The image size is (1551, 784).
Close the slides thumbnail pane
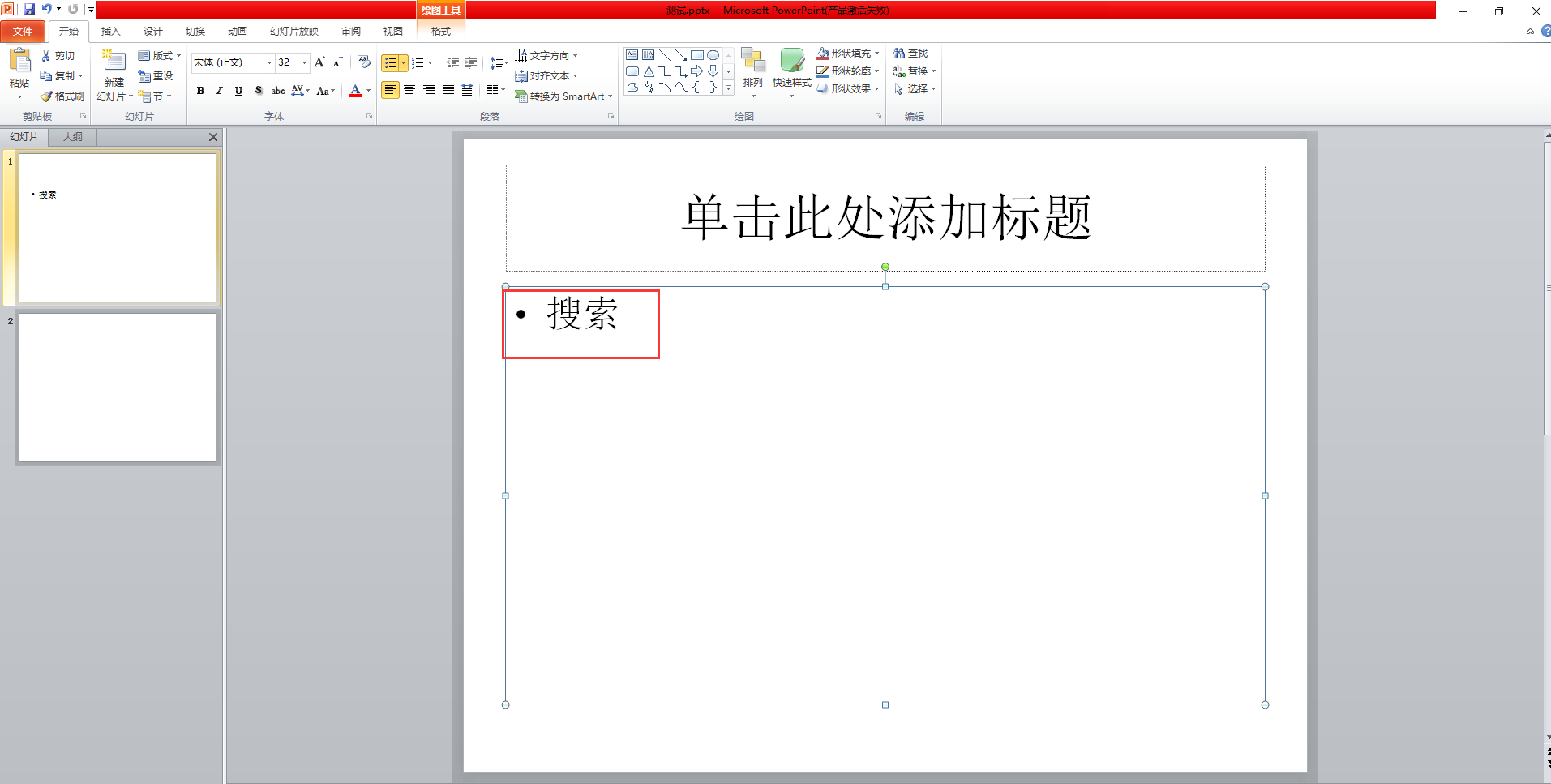click(213, 137)
